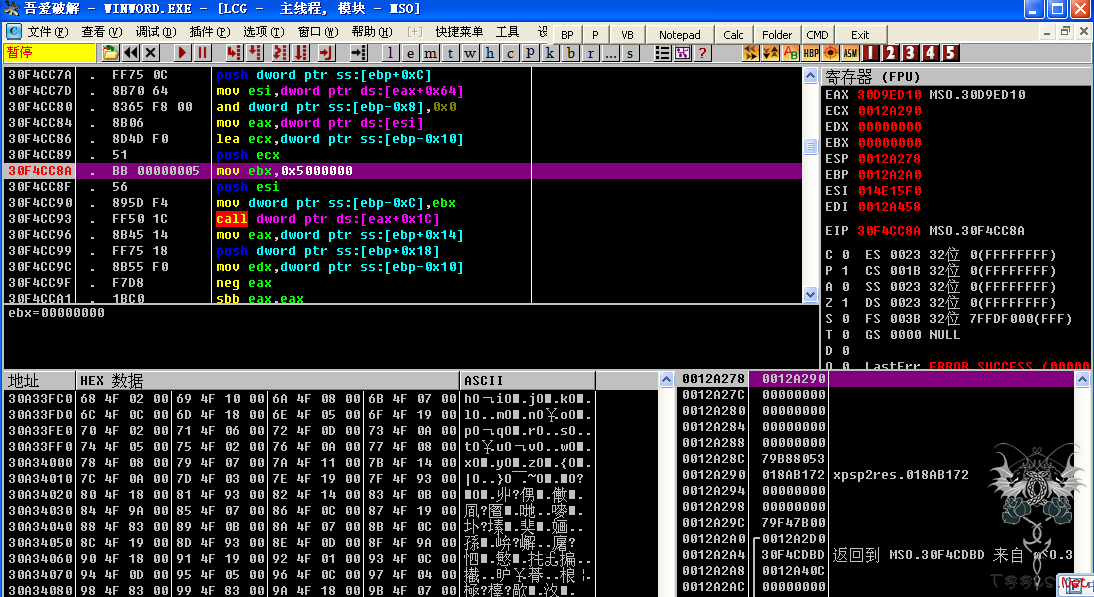Viewport: 1094px width, 597px height.
Task: Click the 地址 column header in dump
Action: pos(39,381)
